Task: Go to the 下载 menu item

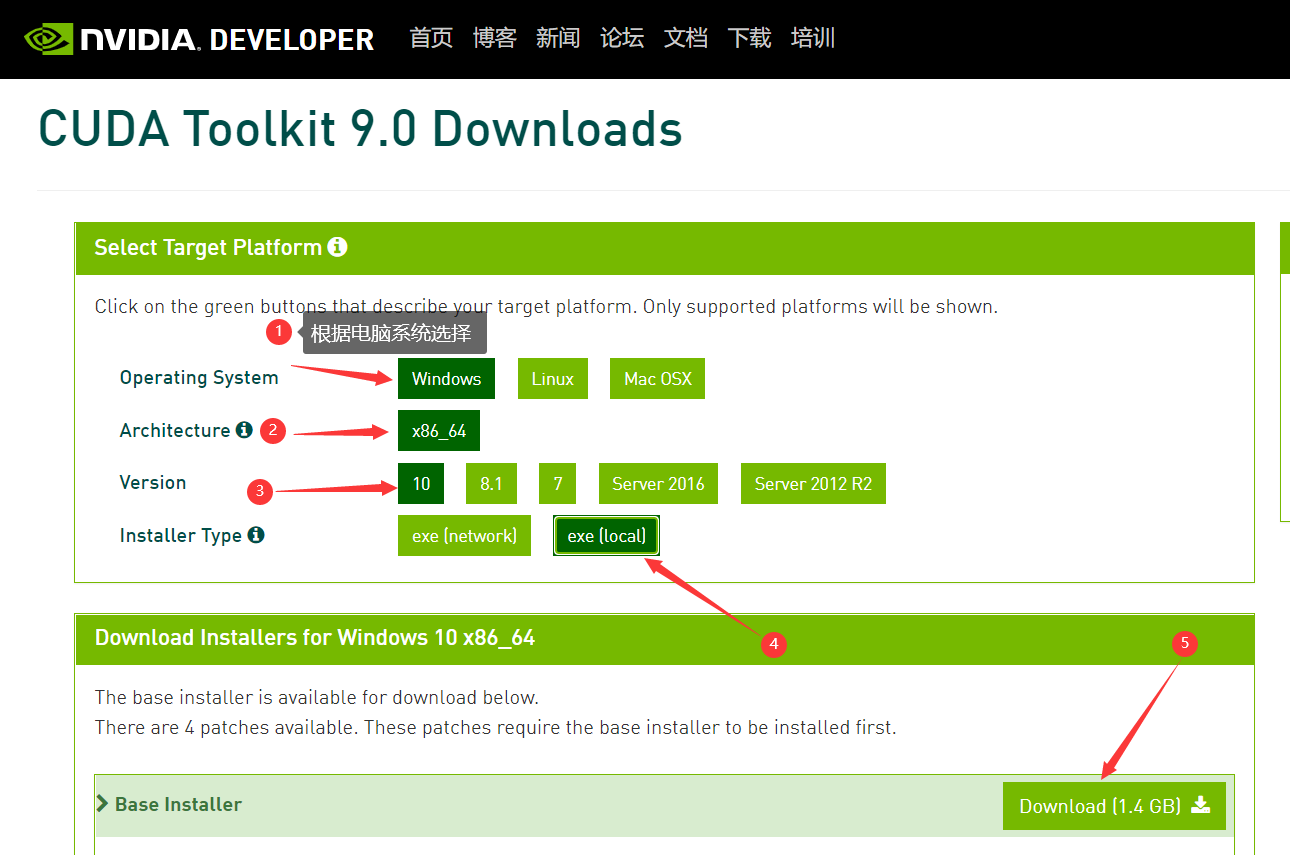Action: click(749, 38)
